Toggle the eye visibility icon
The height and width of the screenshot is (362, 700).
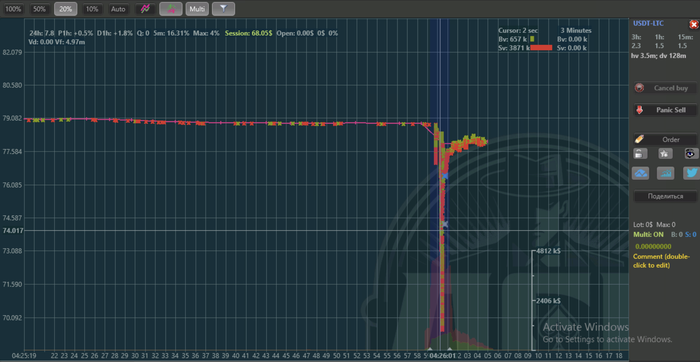pos(691,154)
